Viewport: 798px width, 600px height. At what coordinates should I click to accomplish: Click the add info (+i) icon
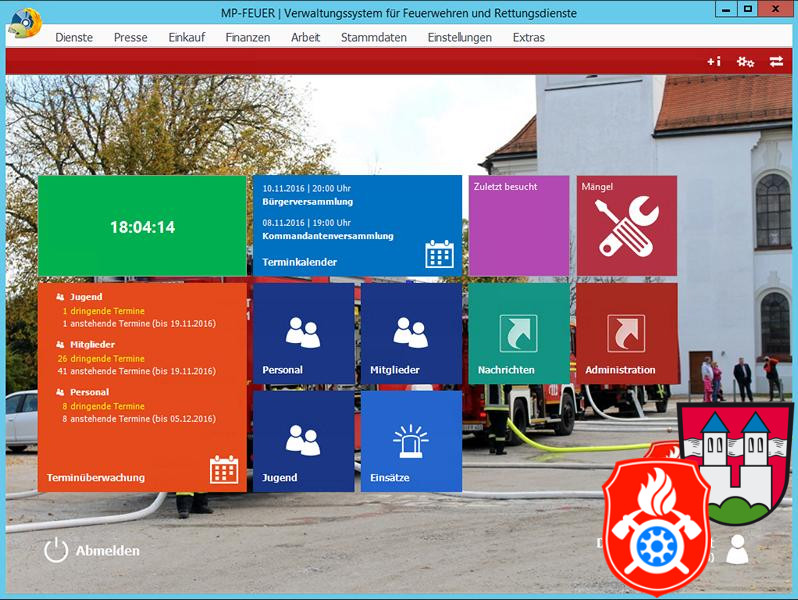click(x=714, y=62)
